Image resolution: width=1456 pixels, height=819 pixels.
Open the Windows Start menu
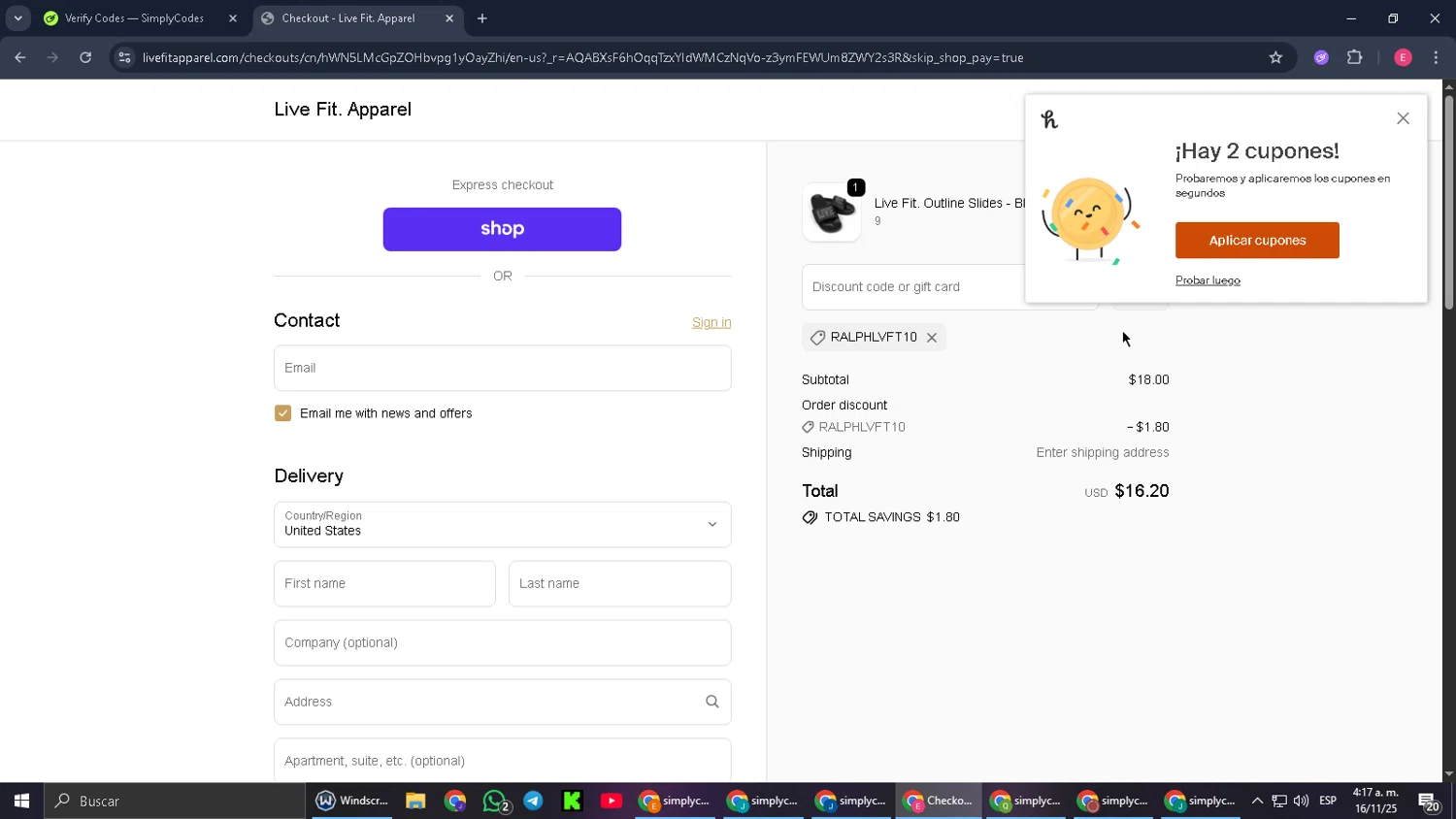21,801
